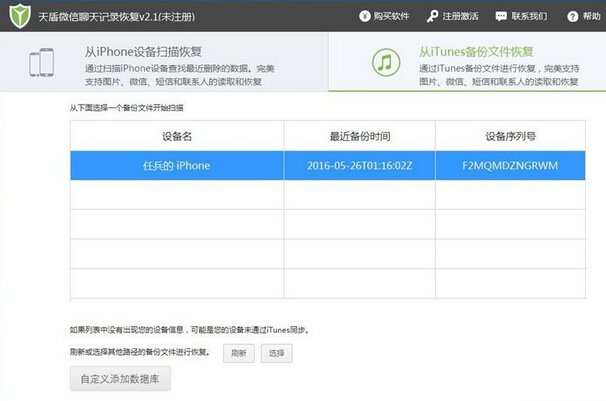Click serial number F2MQMDZNGRWM cell

point(510,165)
